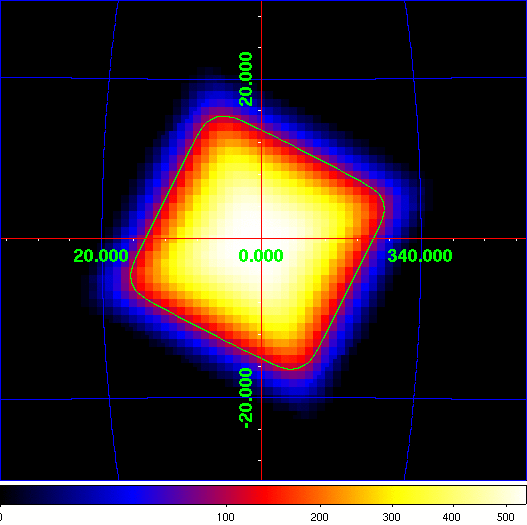Click the 400 label under the colorbar
Screen dimensions: 527x525
click(x=451, y=517)
